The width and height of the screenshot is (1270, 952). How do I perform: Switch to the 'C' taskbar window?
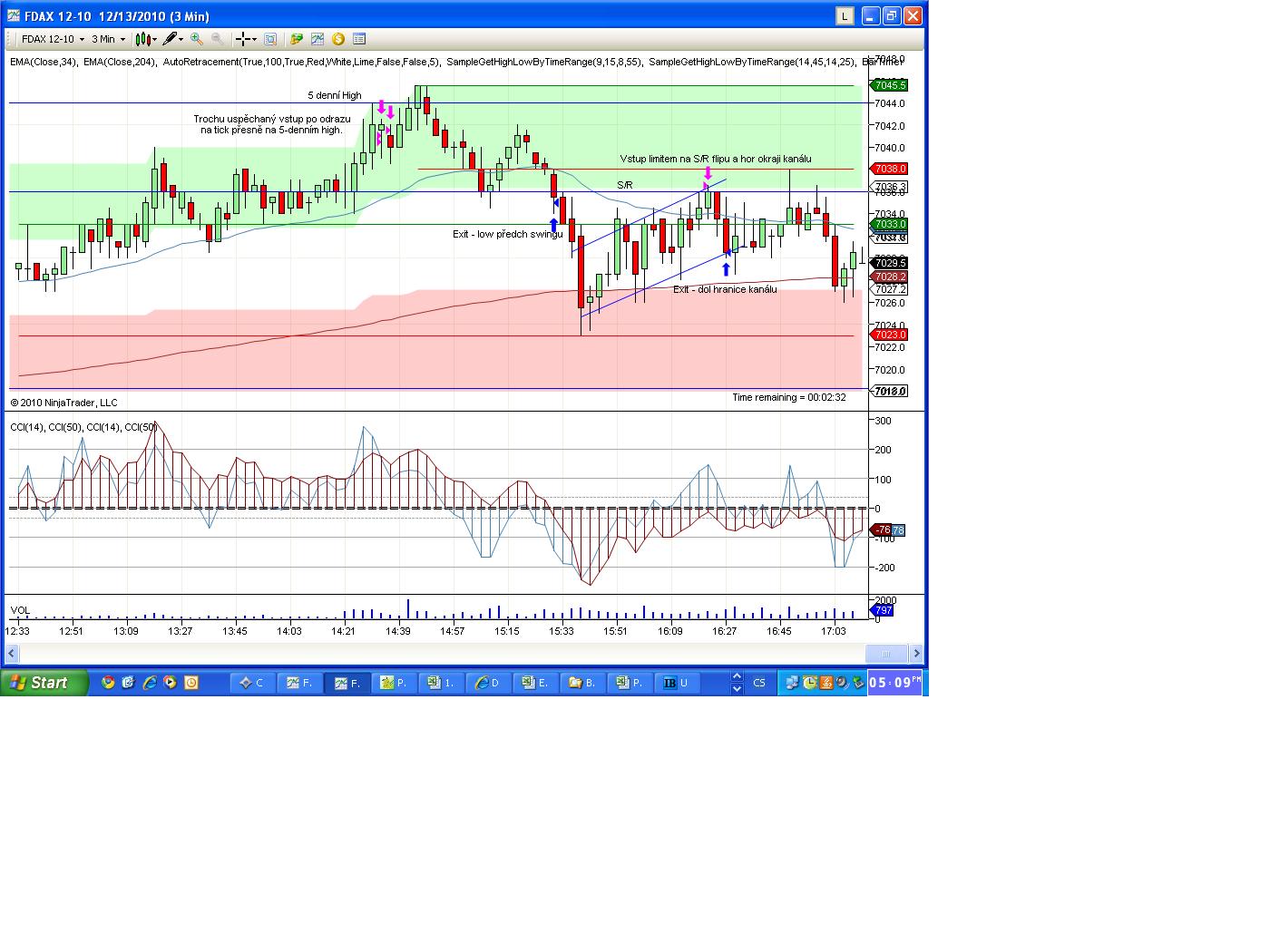point(252,683)
